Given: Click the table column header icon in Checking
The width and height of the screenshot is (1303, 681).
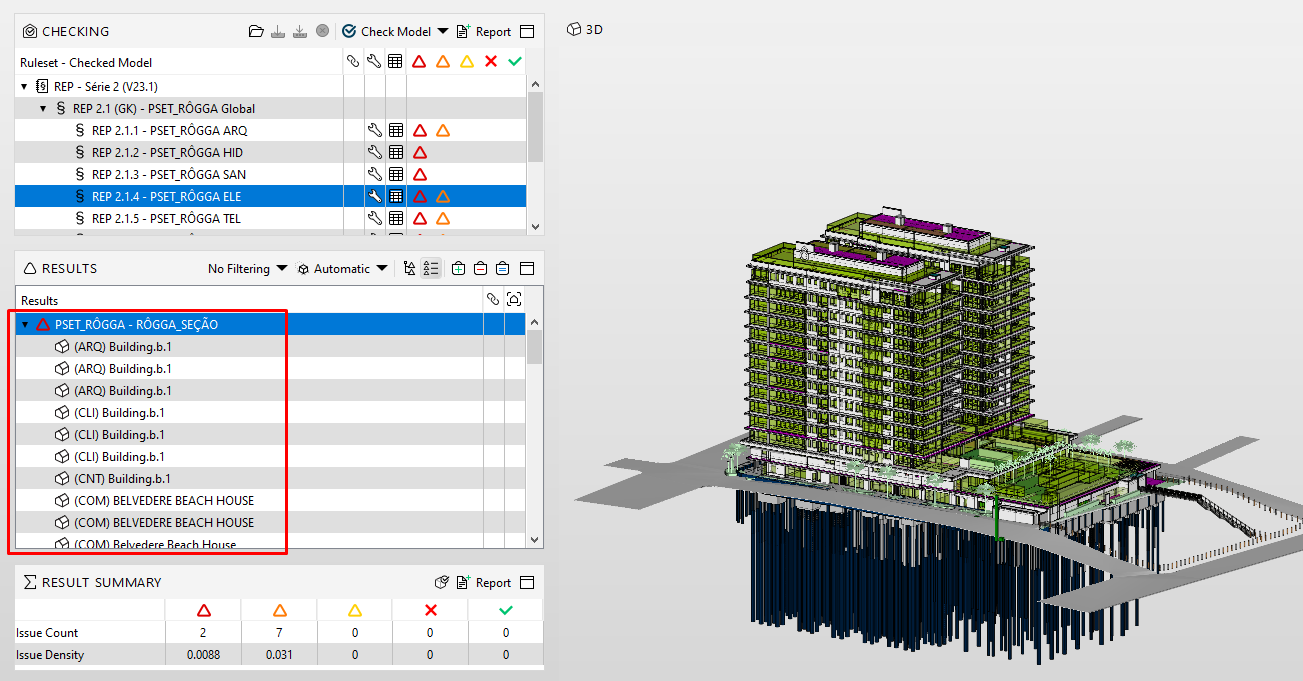Looking at the screenshot, I should (396, 62).
